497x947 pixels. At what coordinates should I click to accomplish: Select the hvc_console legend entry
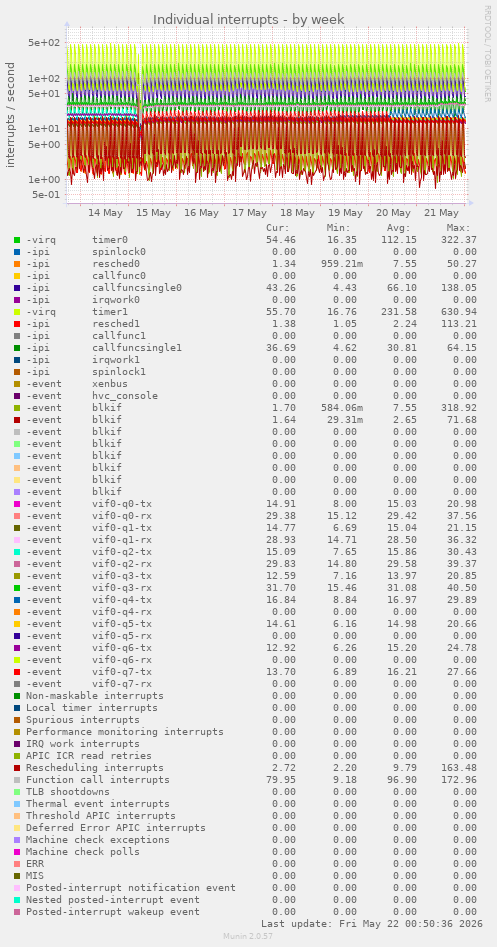125,396
